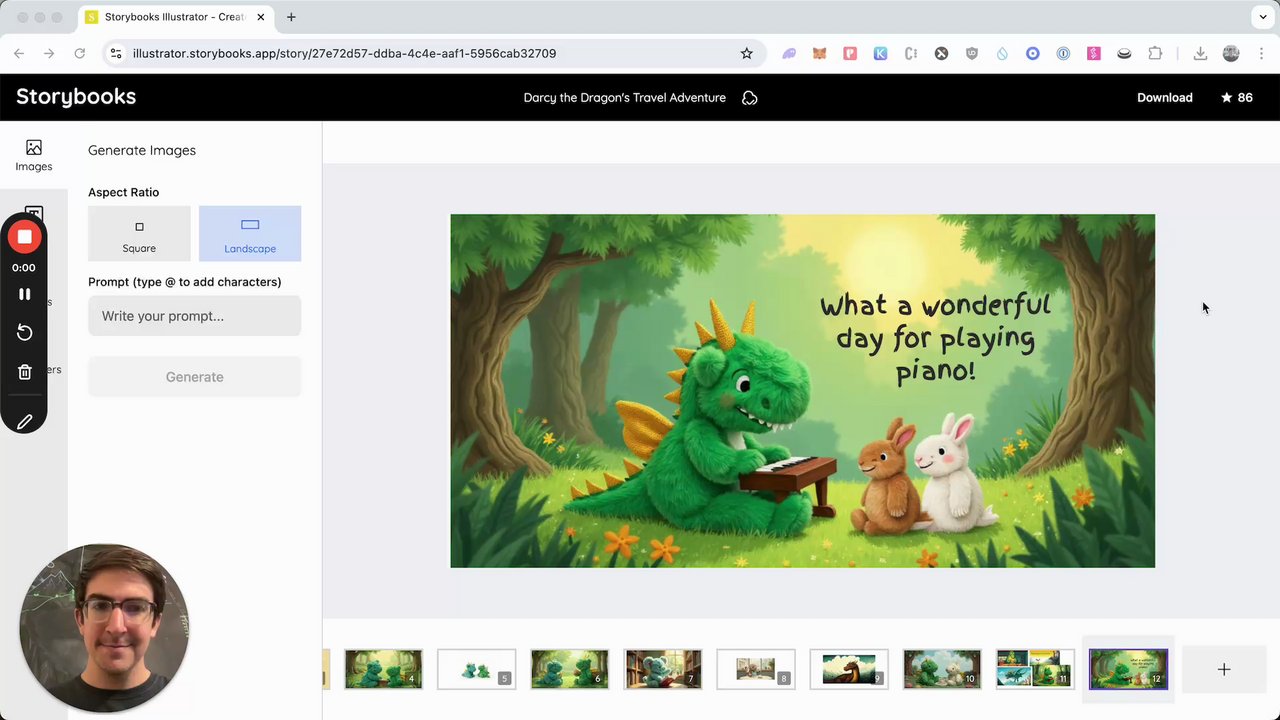Click the cloud sync icon beside the story title
The image size is (1280, 720).
[x=749, y=97]
